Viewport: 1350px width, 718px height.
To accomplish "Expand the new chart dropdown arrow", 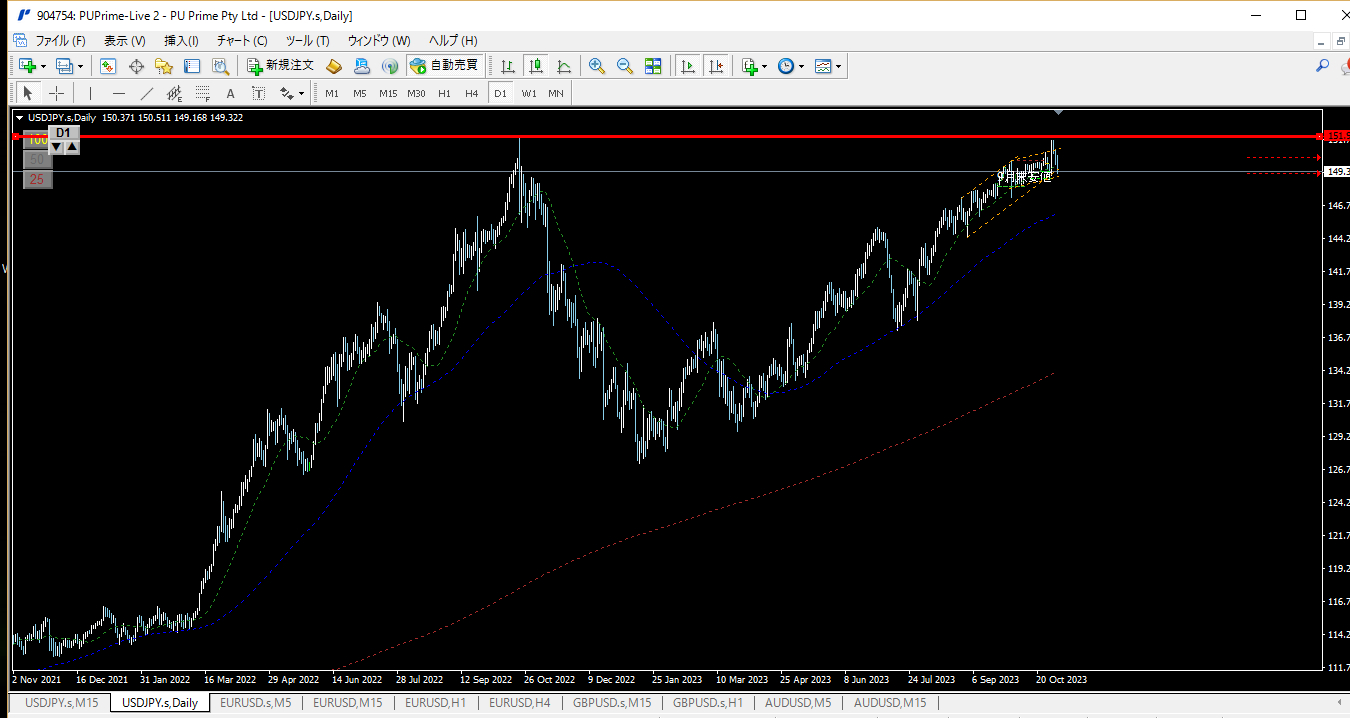I will (x=43, y=67).
